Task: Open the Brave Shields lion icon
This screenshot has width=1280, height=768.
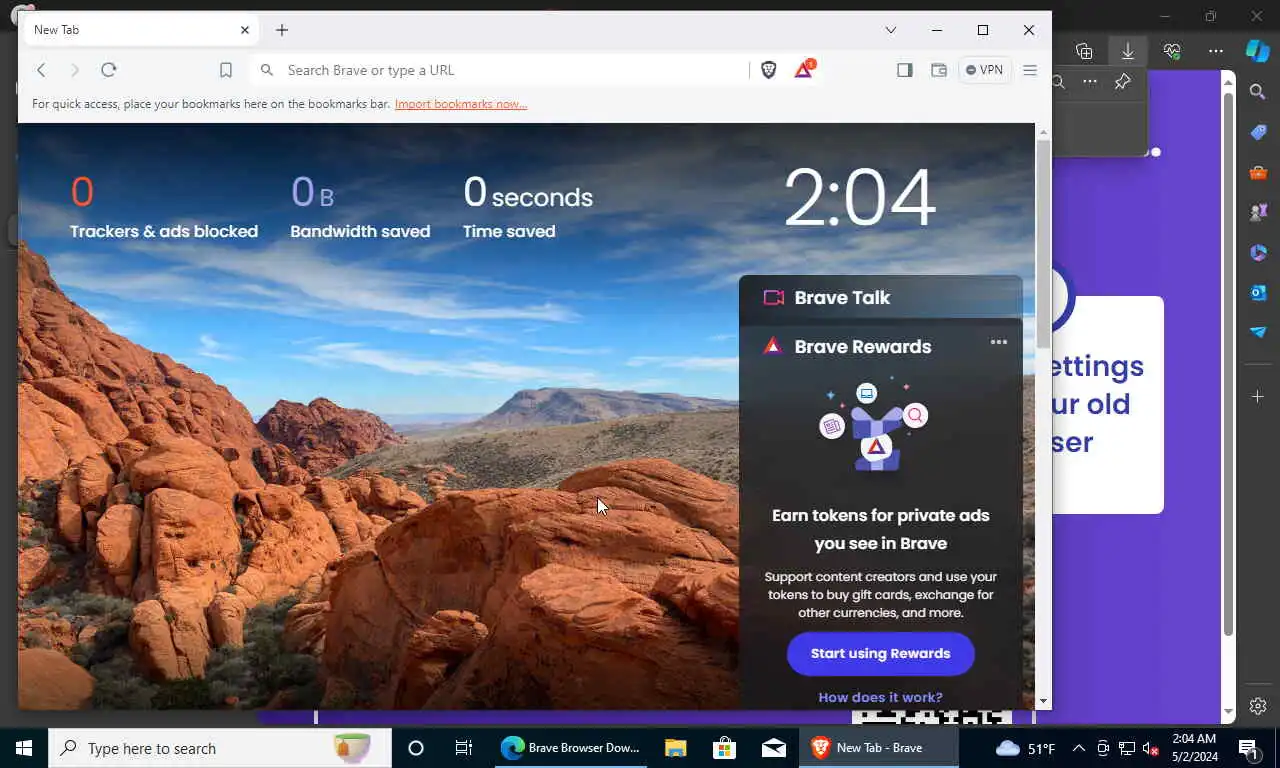Action: point(768,70)
